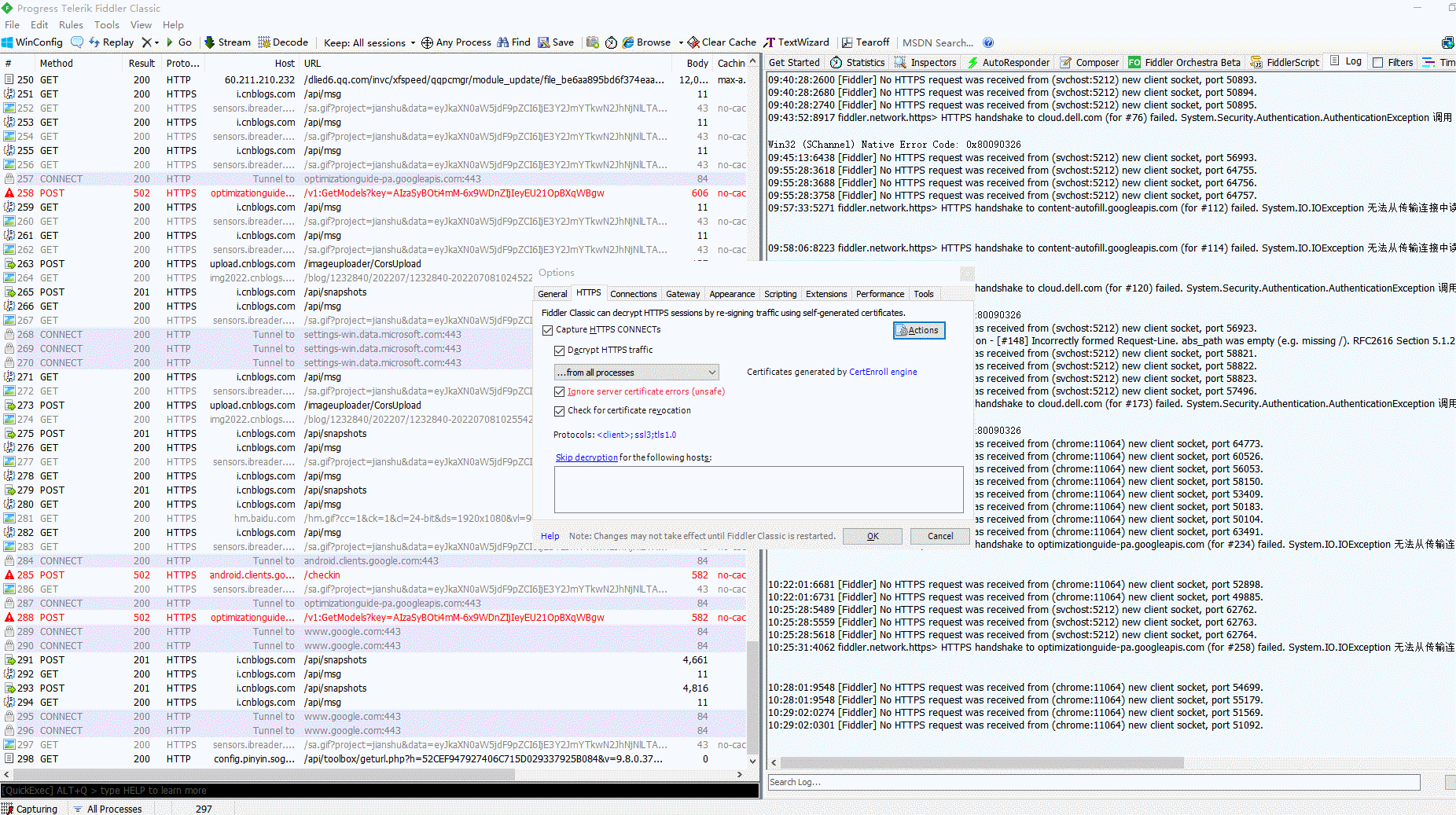Expand the Remove X dropdown arrow
Image resolution: width=1456 pixels, height=815 pixels.
tap(156, 42)
